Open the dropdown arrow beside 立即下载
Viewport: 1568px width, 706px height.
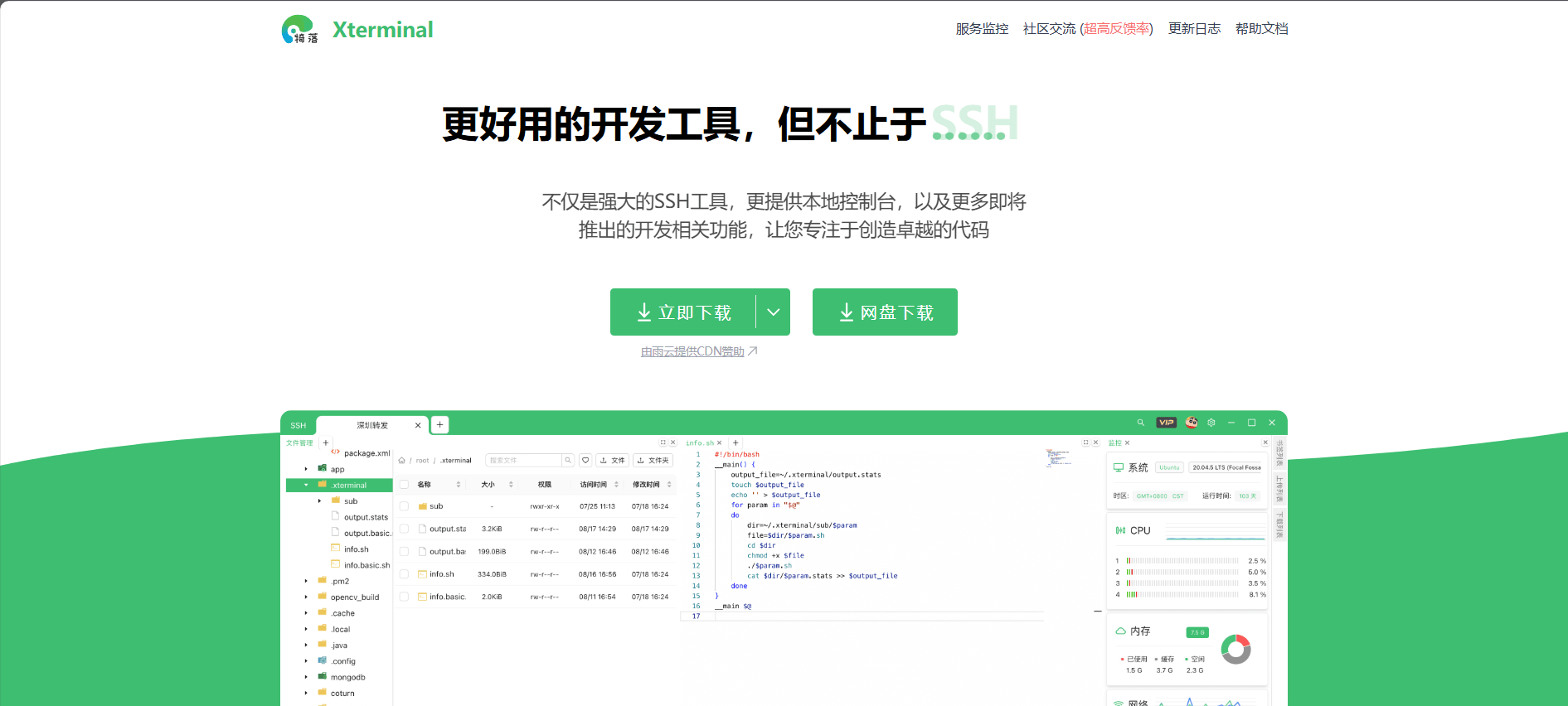click(773, 312)
